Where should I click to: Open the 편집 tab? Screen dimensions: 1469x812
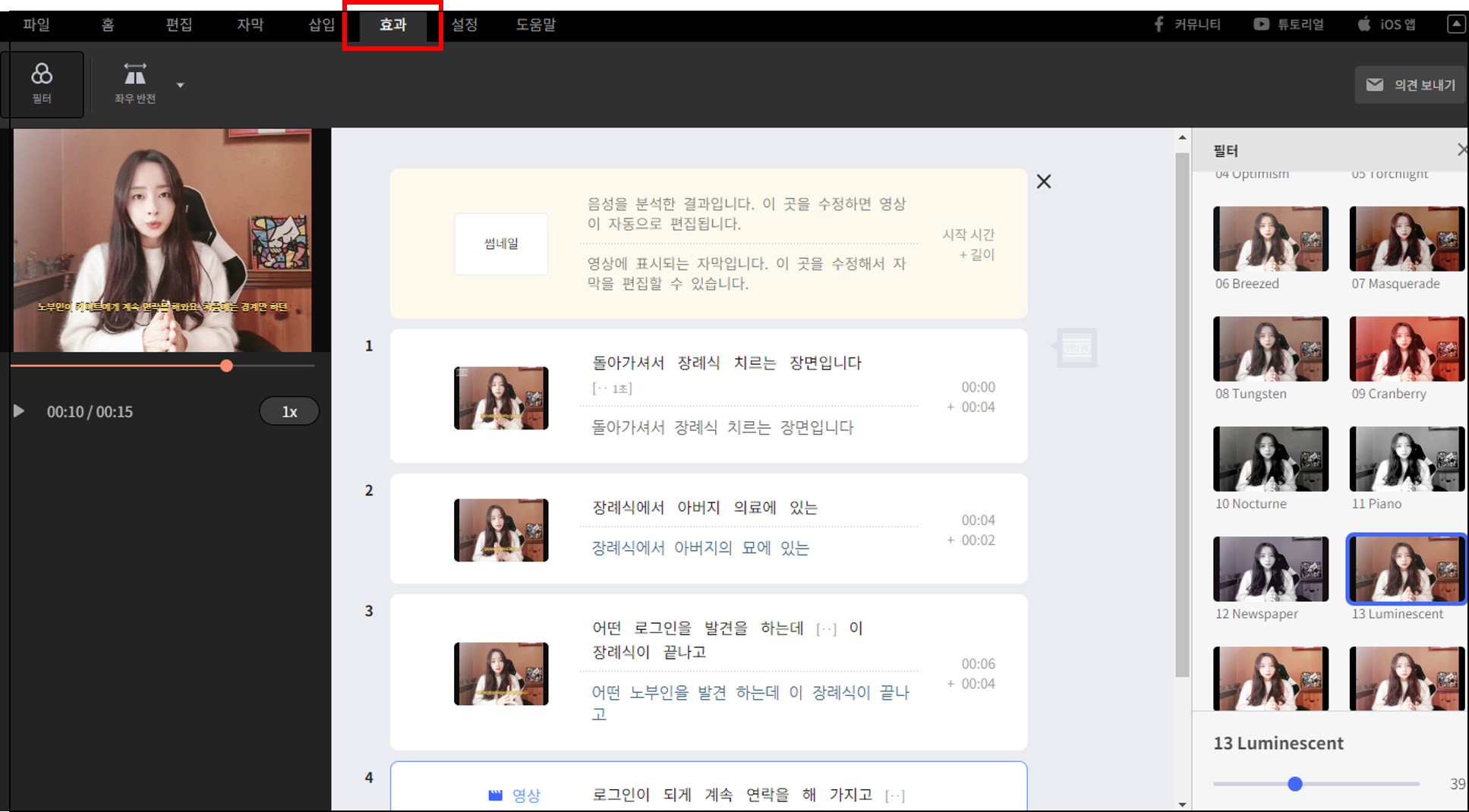(178, 24)
